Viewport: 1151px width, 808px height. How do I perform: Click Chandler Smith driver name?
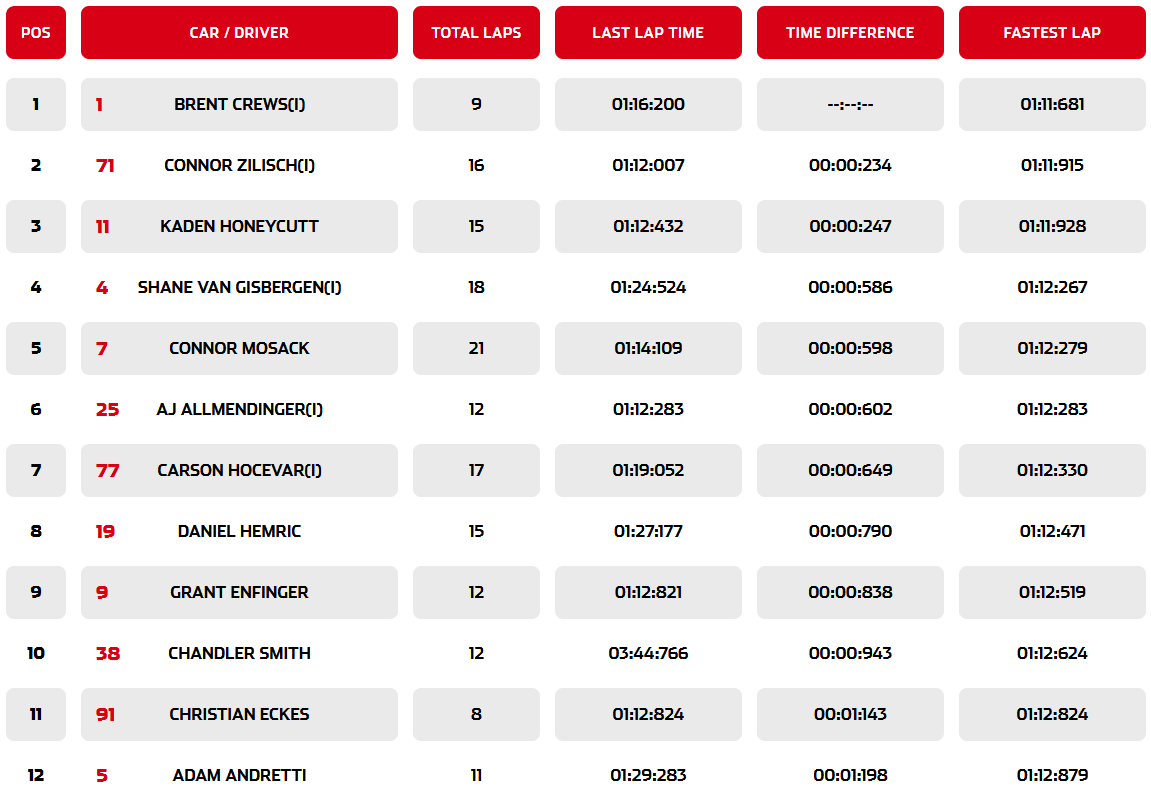click(x=239, y=652)
